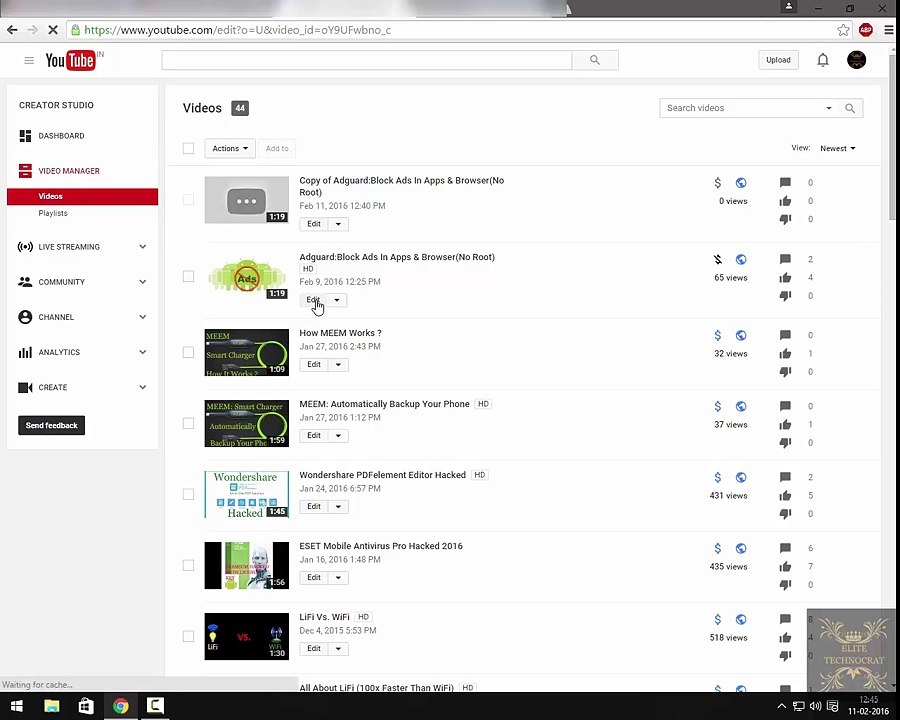This screenshot has width=900, height=720.
Task: Check the box for MEEM Automatically Backup video
Action: click(188, 423)
